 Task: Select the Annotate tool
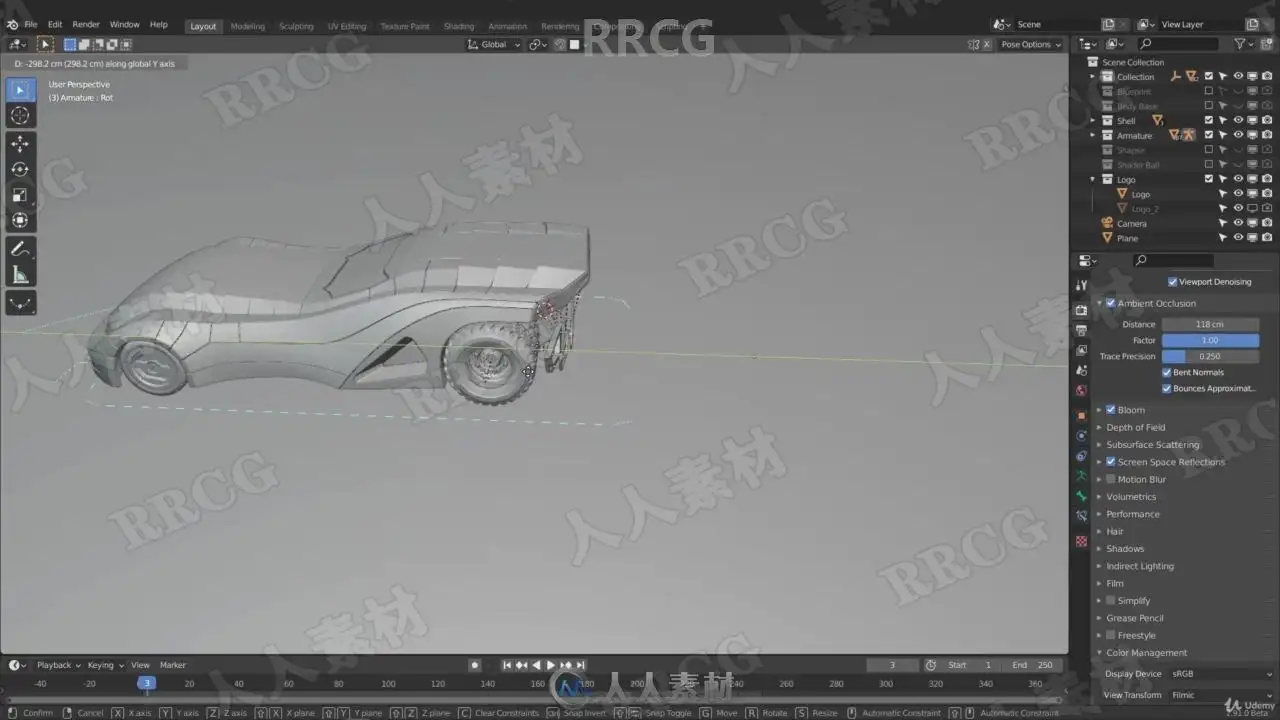[20, 248]
